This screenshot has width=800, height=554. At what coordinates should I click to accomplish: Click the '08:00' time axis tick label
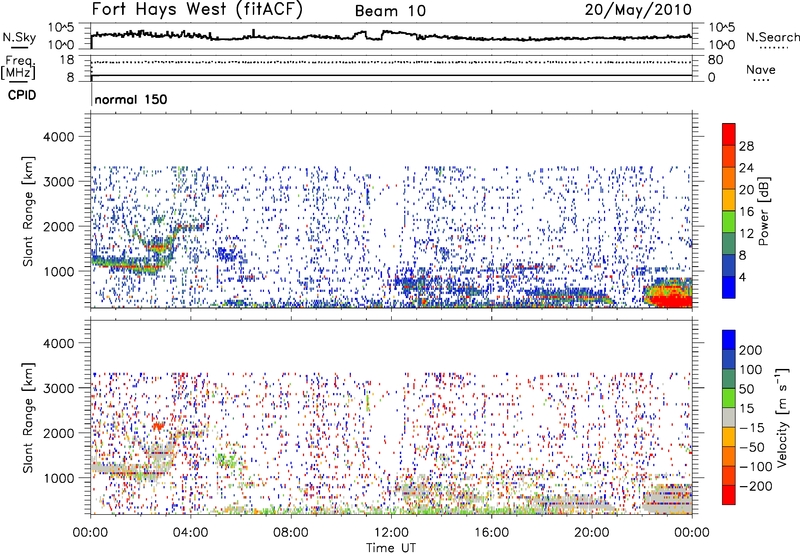click(291, 533)
